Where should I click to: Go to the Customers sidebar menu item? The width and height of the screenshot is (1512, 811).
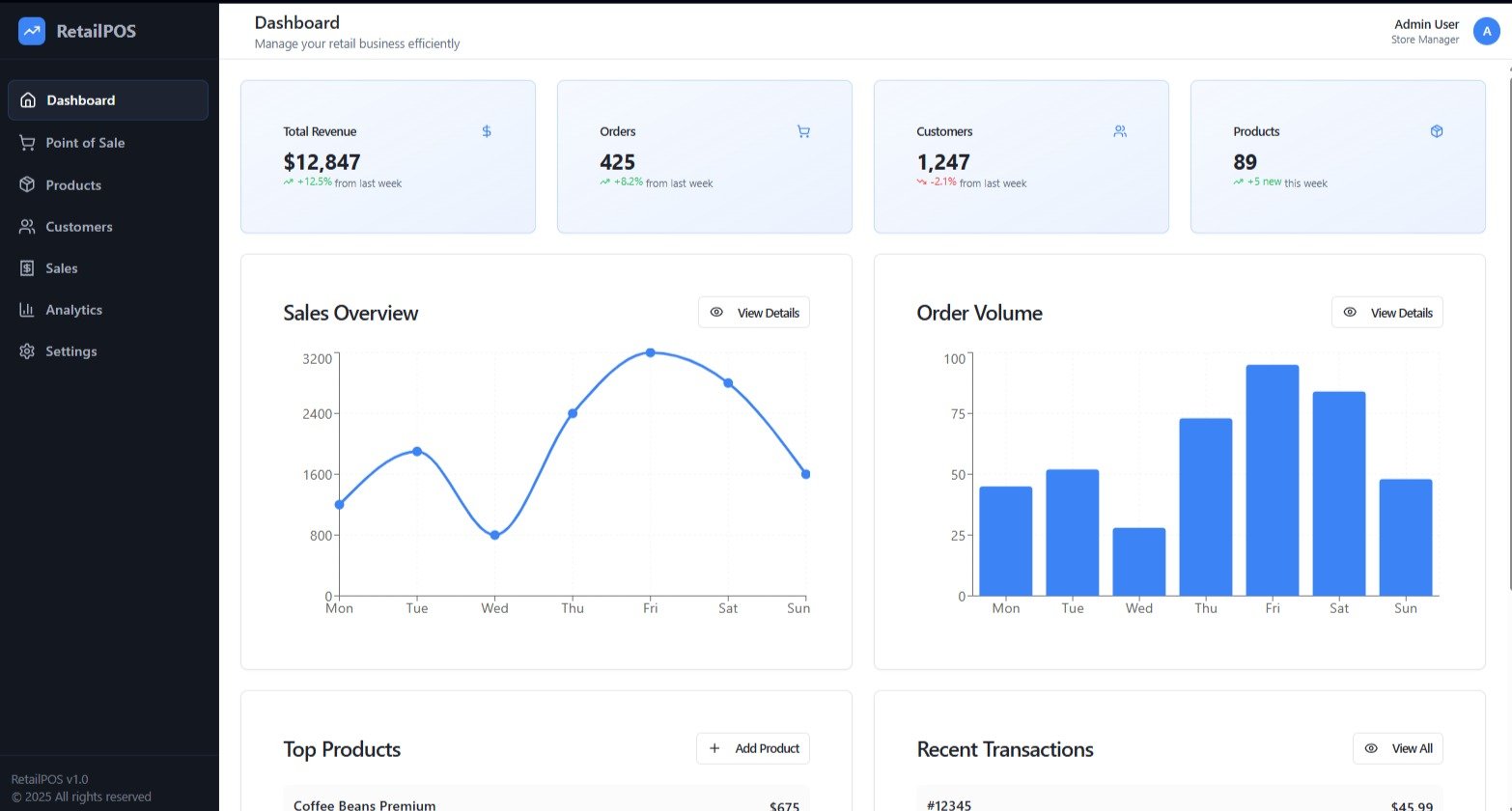tap(108, 227)
